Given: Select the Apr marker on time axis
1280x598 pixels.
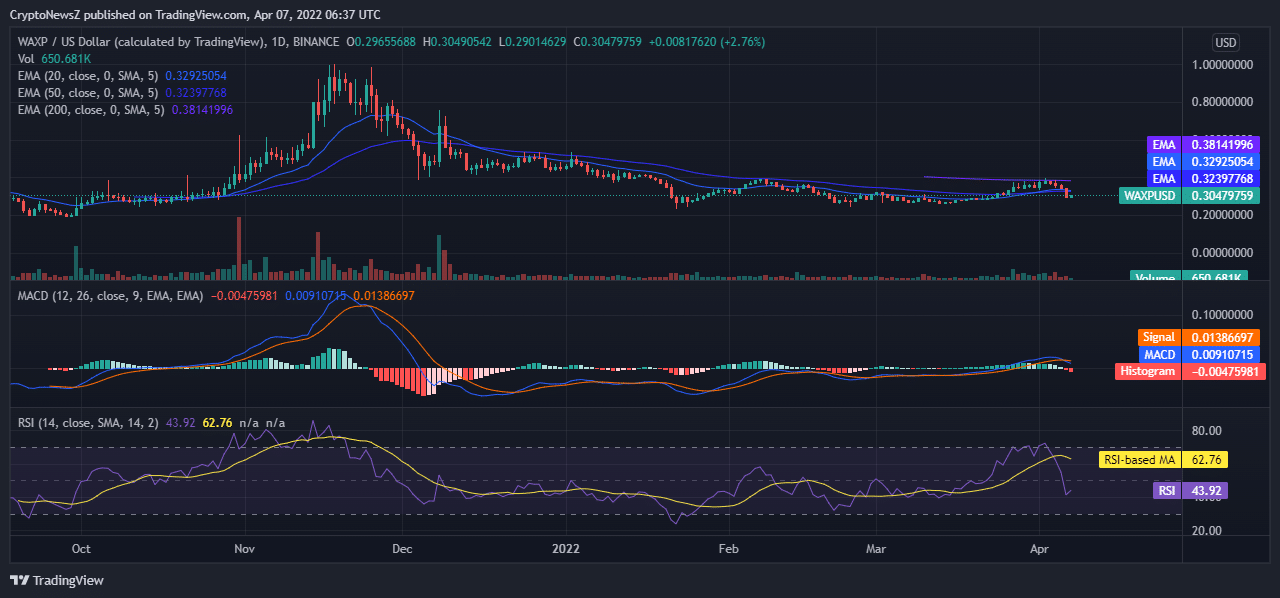Looking at the screenshot, I should pyautogui.click(x=1040, y=548).
